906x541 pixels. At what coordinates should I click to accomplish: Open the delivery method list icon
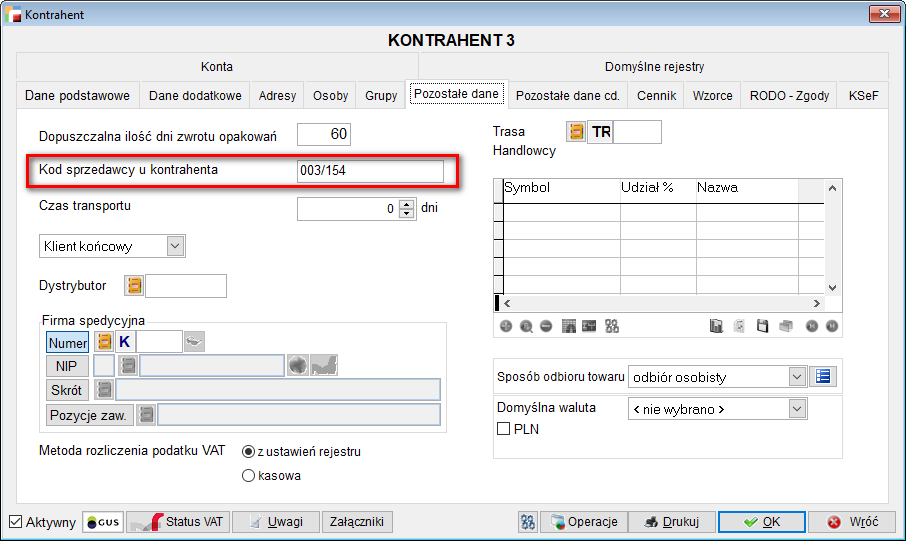coord(823,377)
